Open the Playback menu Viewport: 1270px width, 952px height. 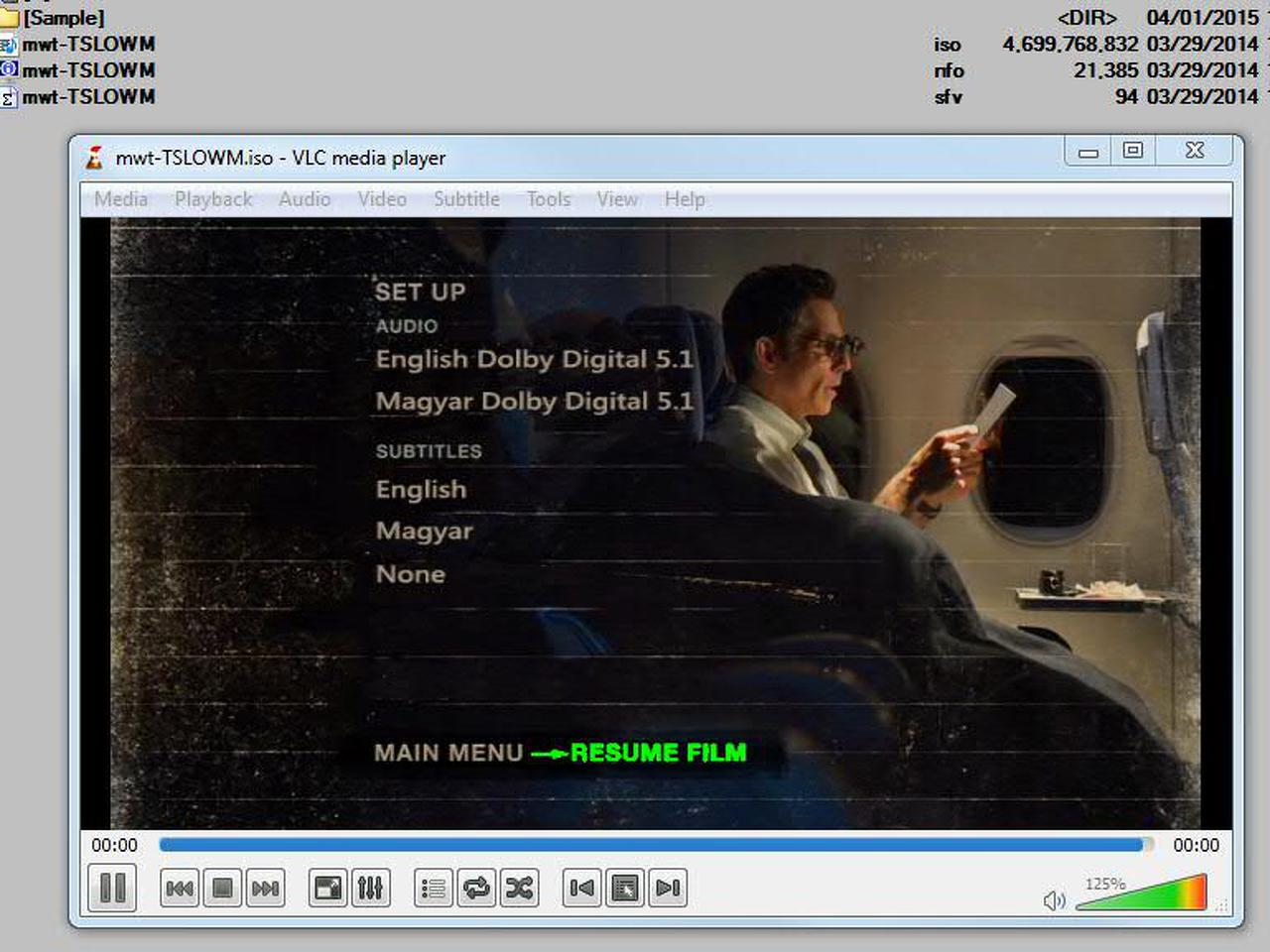[213, 199]
